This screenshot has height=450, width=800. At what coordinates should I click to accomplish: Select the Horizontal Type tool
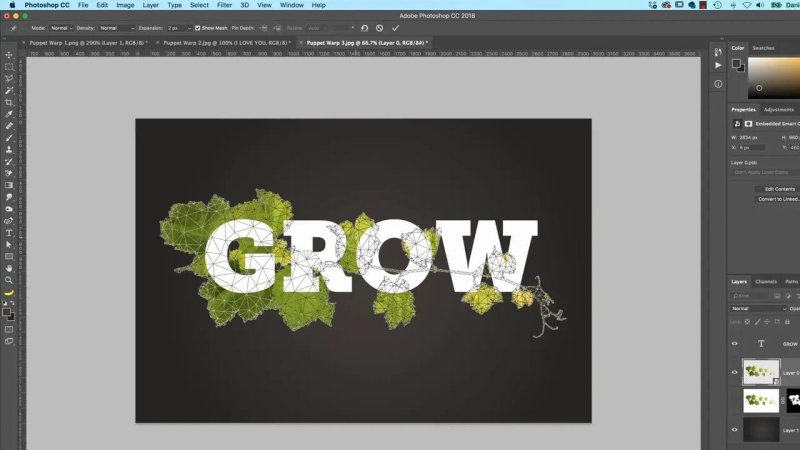[9, 233]
